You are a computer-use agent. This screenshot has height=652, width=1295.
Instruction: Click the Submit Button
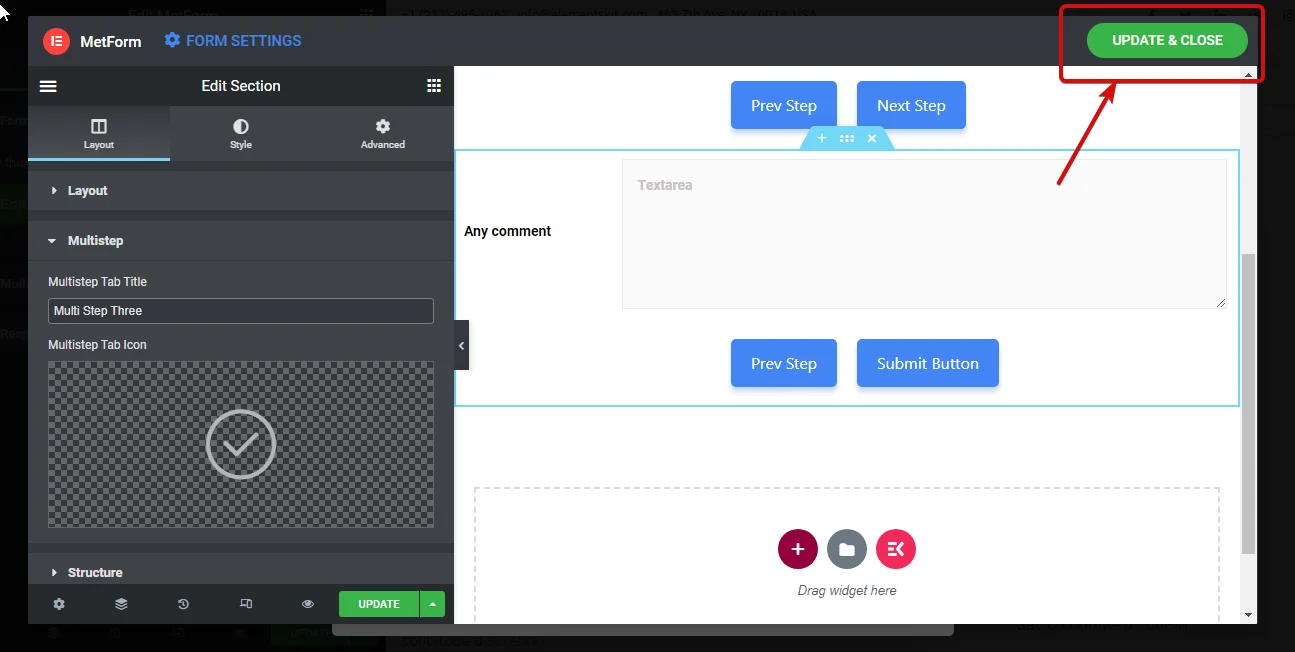(x=928, y=363)
